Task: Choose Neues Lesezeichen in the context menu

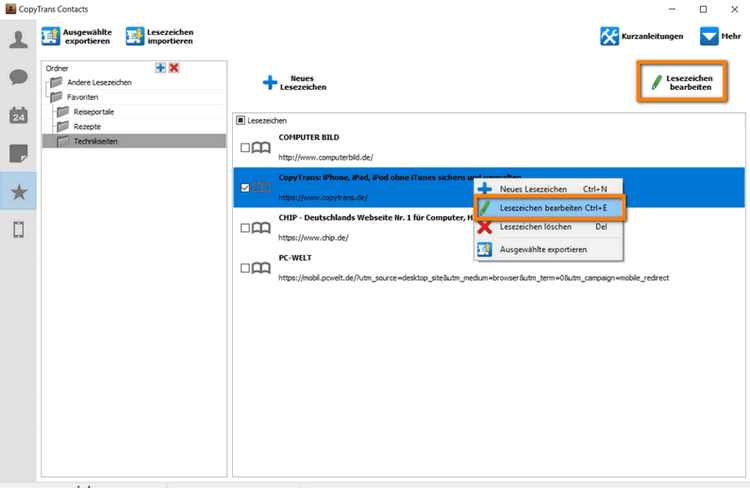Action: pyautogui.click(x=548, y=189)
